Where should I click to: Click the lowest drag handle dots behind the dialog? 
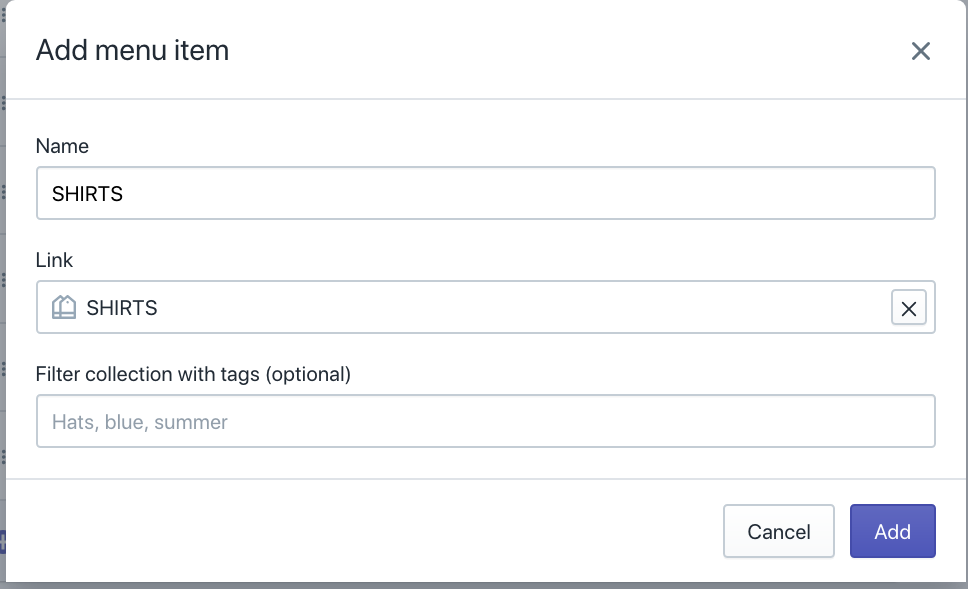click(3, 457)
